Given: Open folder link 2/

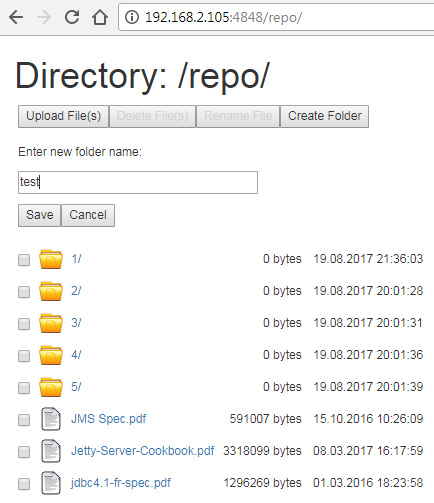Looking at the screenshot, I should (76, 291).
